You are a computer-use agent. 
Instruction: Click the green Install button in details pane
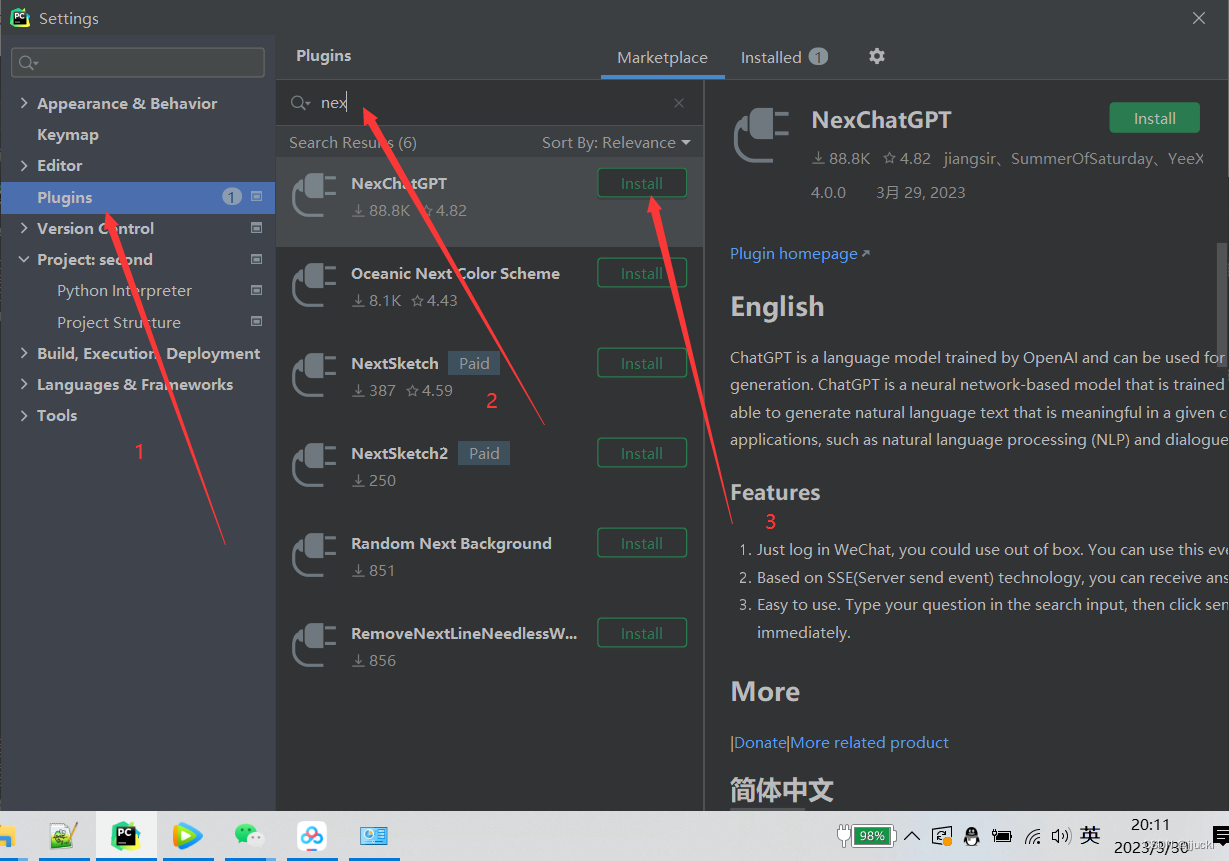pyautogui.click(x=1155, y=118)
